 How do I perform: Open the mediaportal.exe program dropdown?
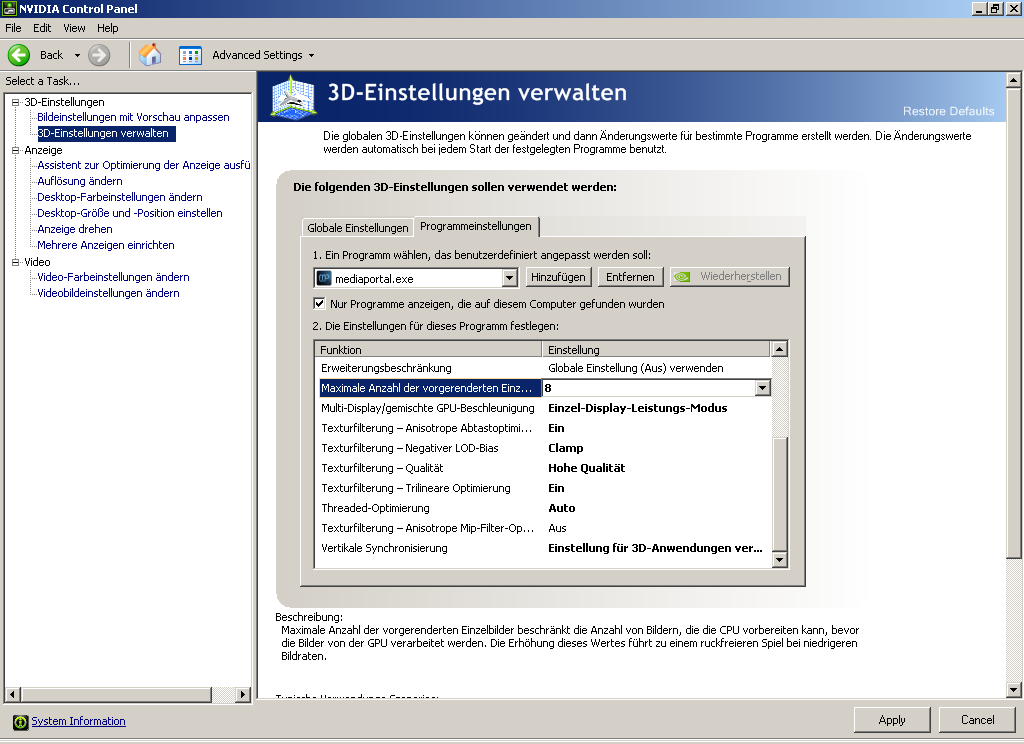(509, 278)
